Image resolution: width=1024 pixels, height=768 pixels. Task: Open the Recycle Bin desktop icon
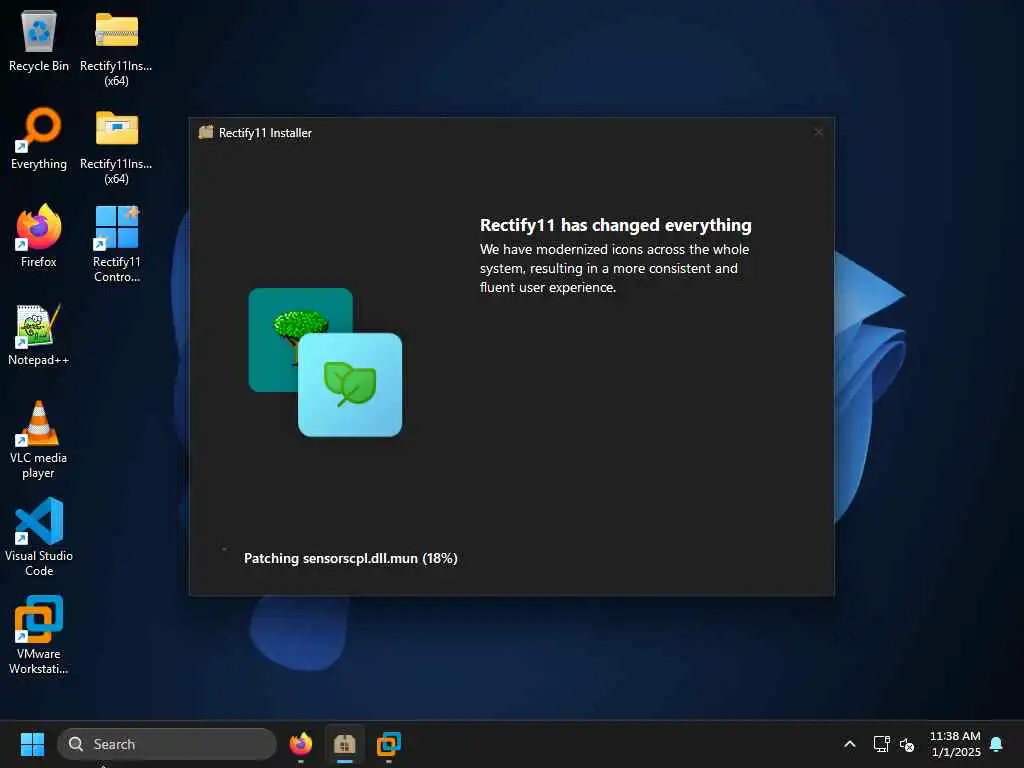tap(39, 40)
